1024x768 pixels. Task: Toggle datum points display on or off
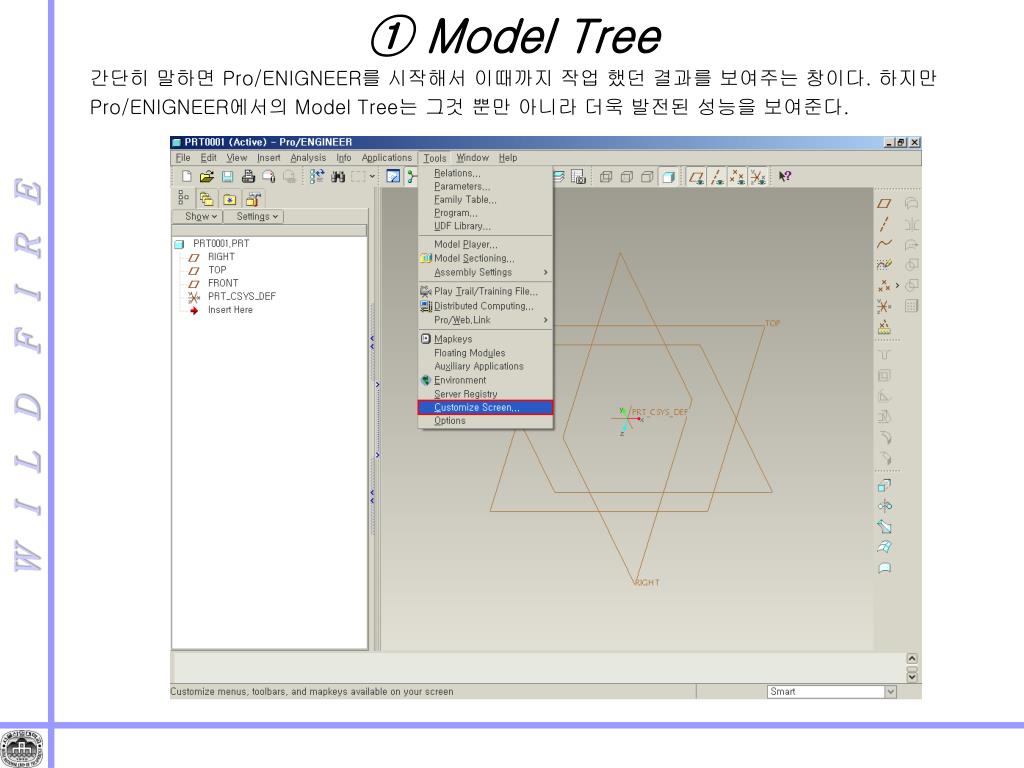[x=737, y=176]
